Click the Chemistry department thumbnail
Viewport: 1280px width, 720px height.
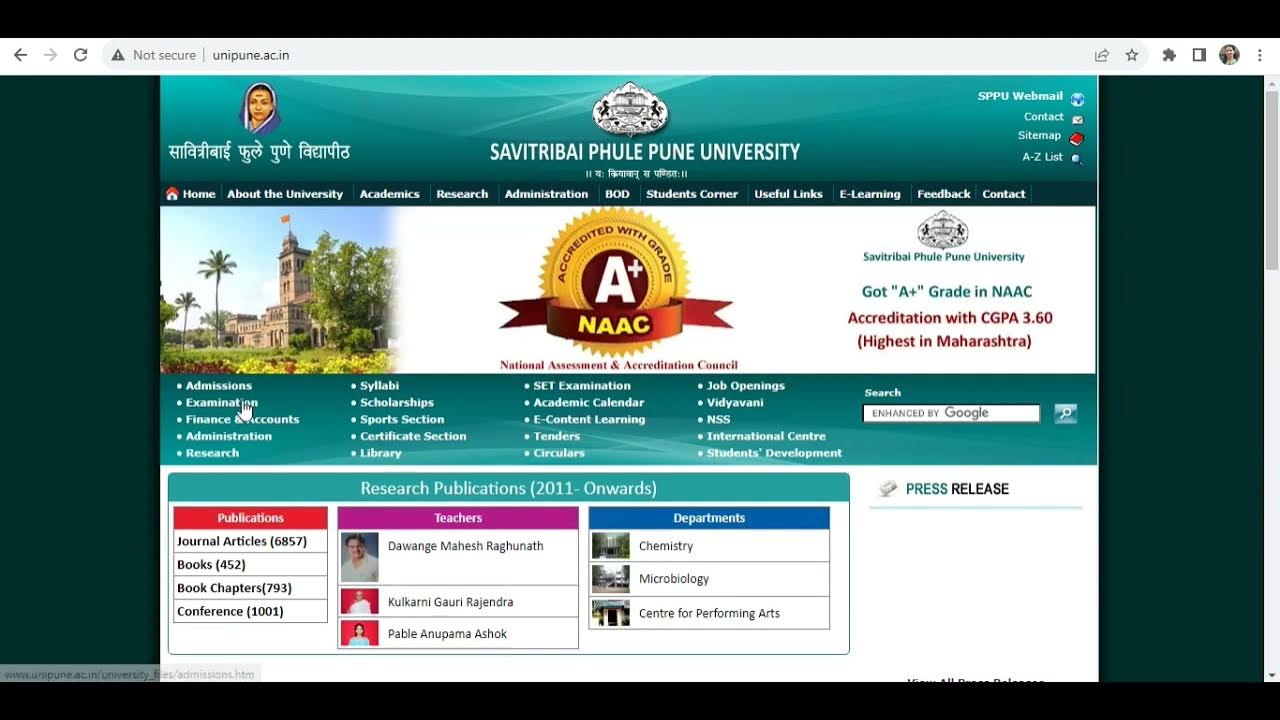610,546
